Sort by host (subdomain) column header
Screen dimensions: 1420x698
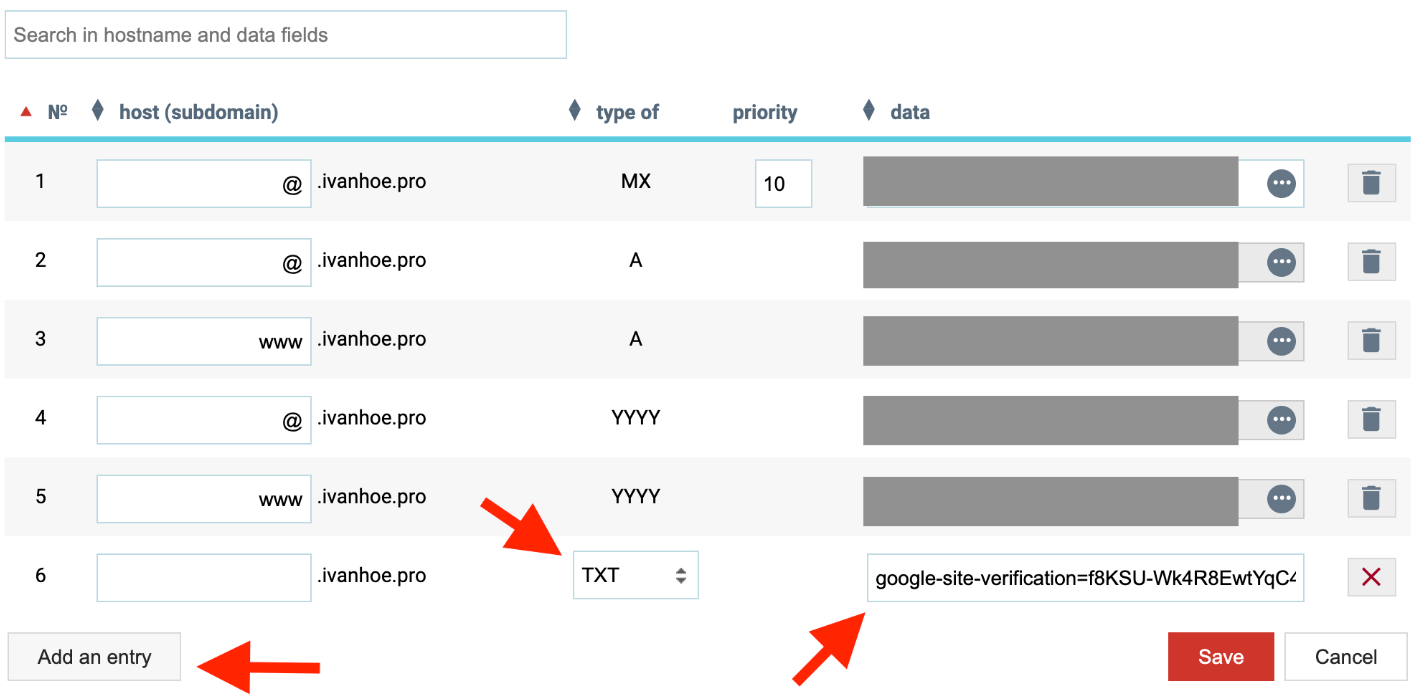198,112
